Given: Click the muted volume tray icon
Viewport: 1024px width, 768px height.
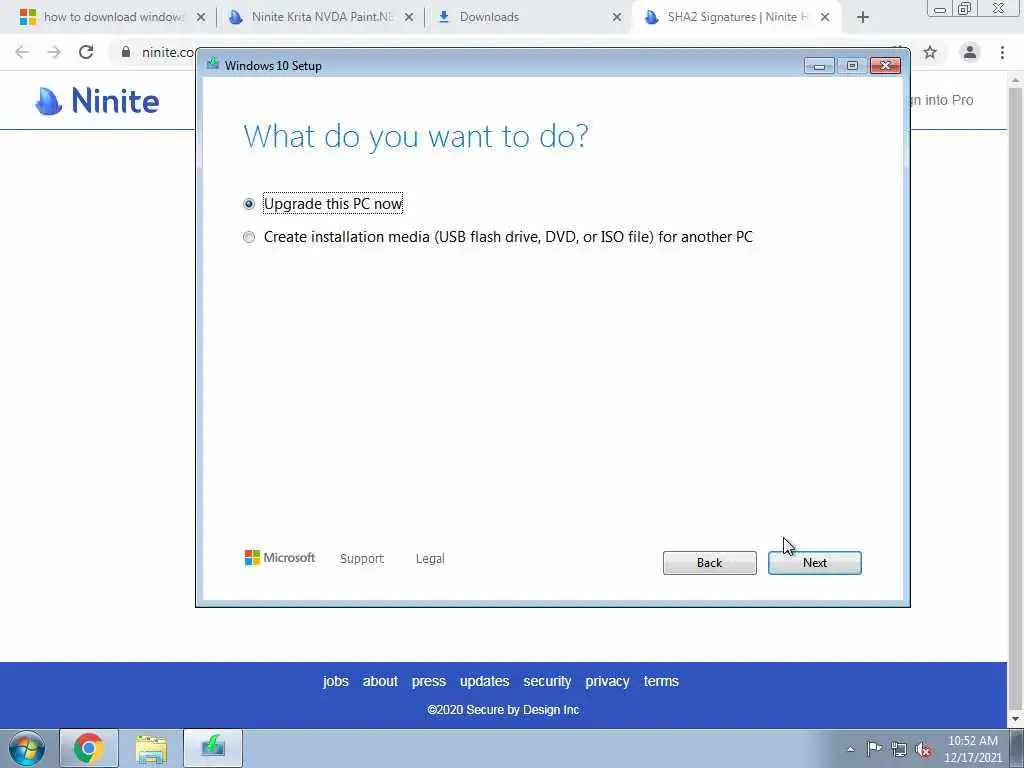Looking at the screenshot, I should pyautogui.click(x=923, y=749).
